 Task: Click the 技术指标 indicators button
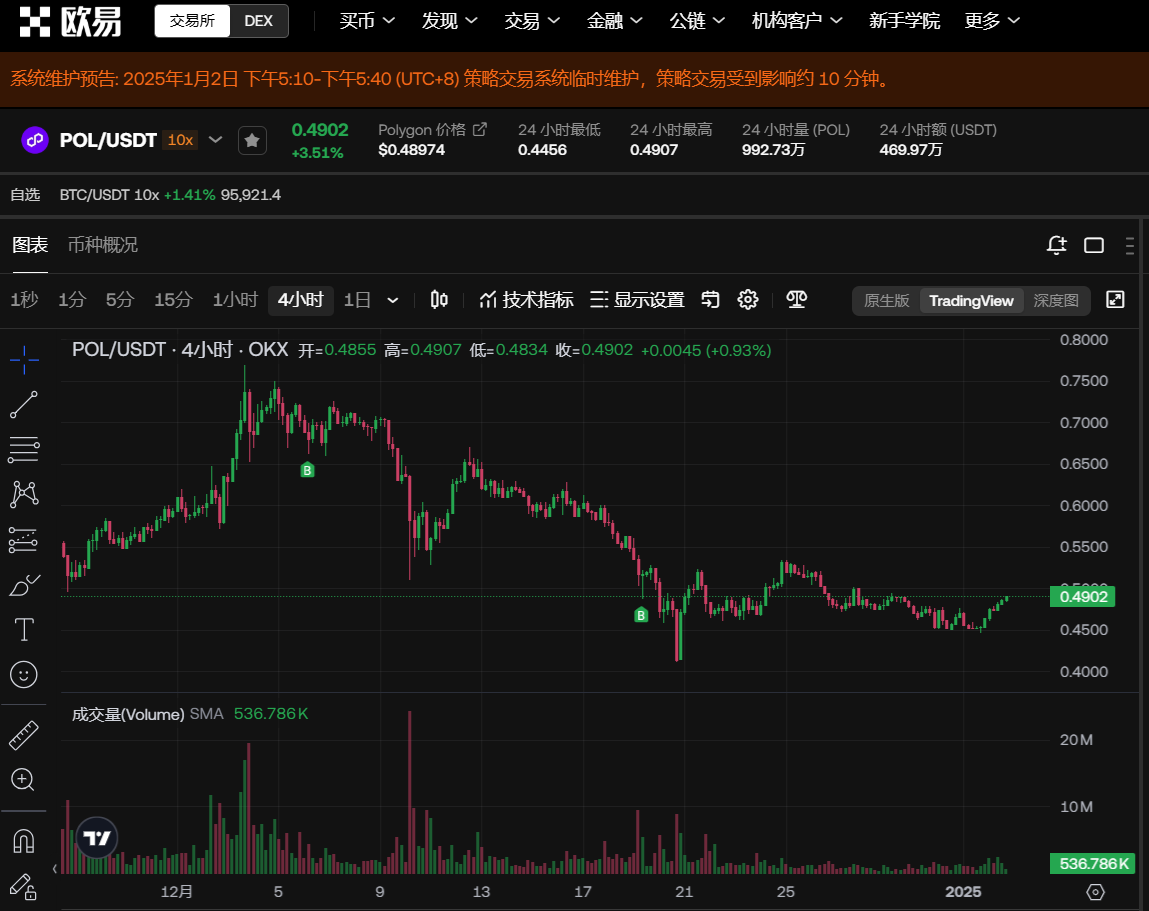pos(526,300)
